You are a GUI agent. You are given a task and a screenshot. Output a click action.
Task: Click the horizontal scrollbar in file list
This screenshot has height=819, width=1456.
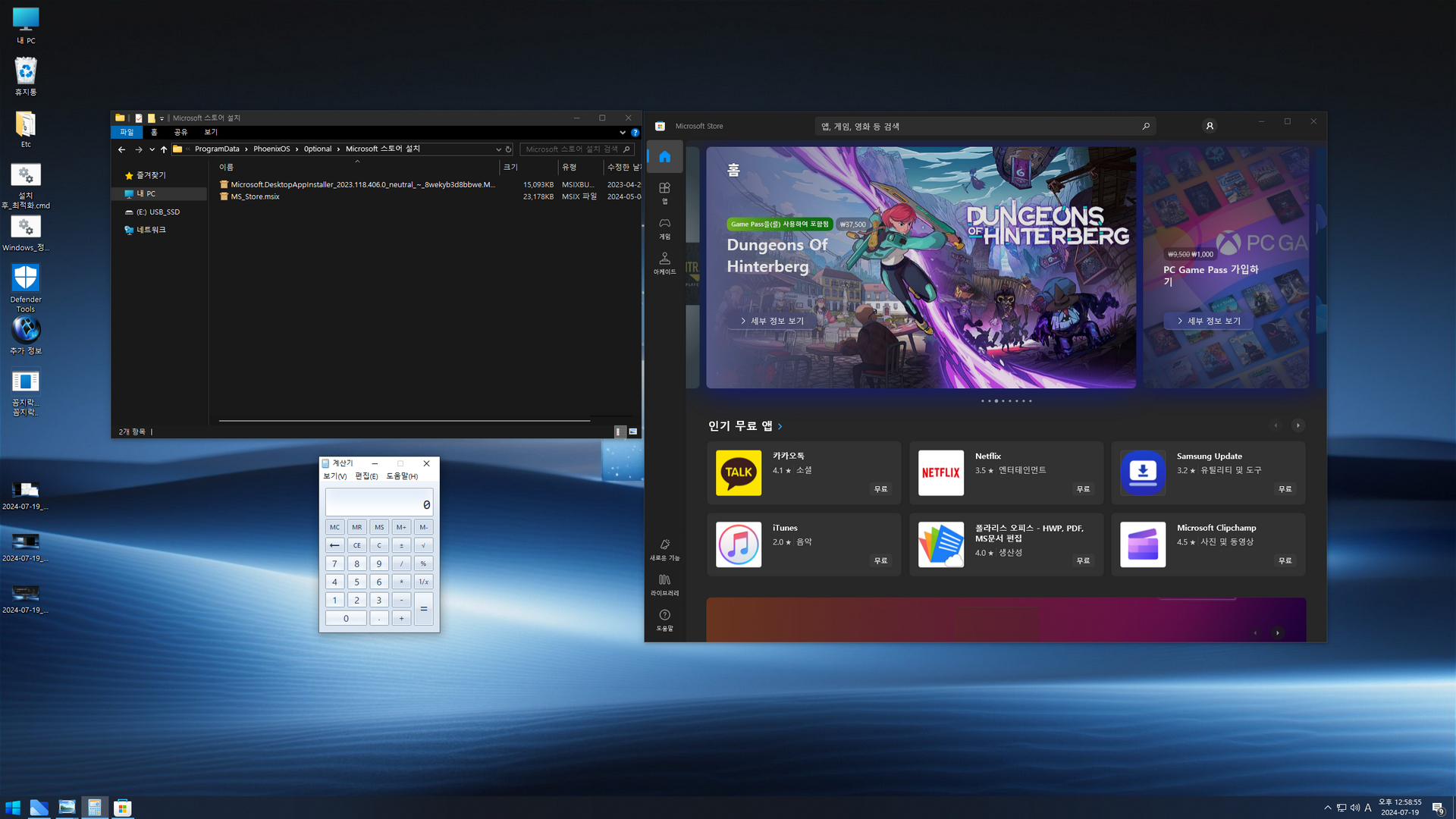coord(404,420)
